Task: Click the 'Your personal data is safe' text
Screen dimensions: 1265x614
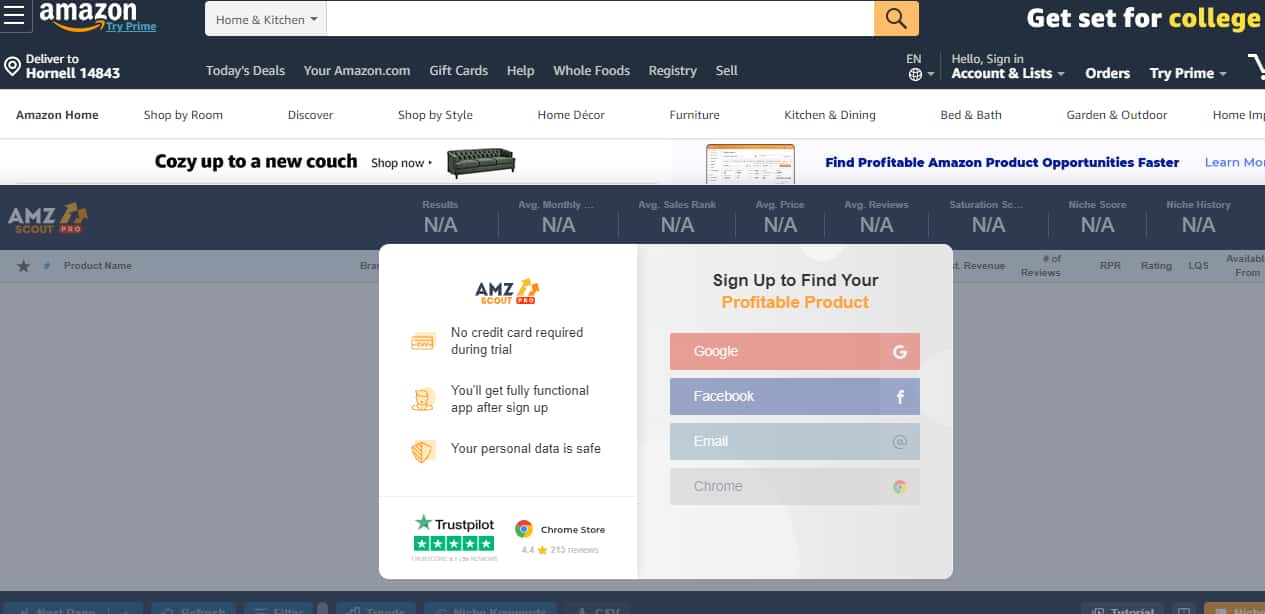Action: pyautogui.click(x=526, y=449)
